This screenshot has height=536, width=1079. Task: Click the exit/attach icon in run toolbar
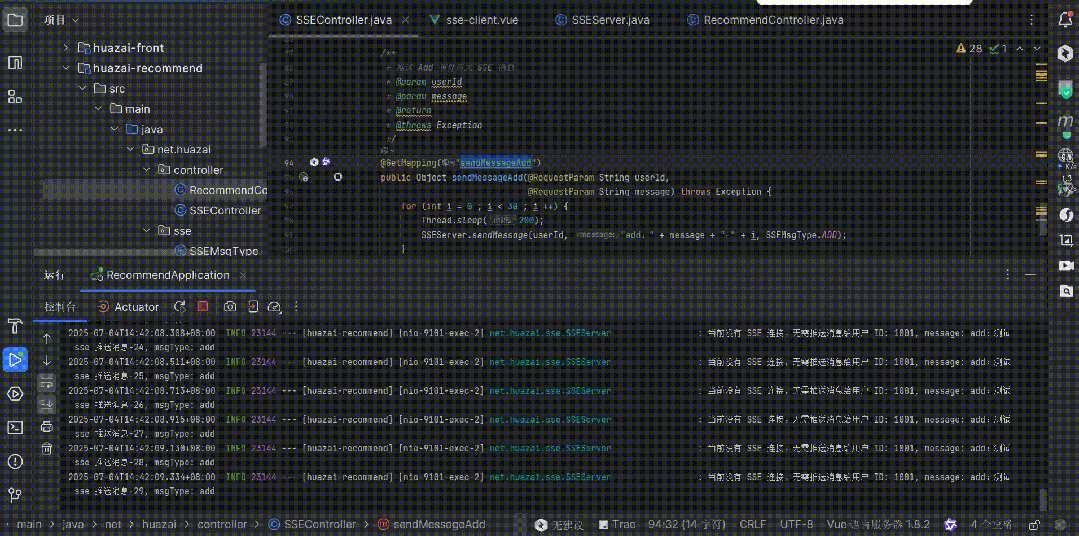coord(253,307)
